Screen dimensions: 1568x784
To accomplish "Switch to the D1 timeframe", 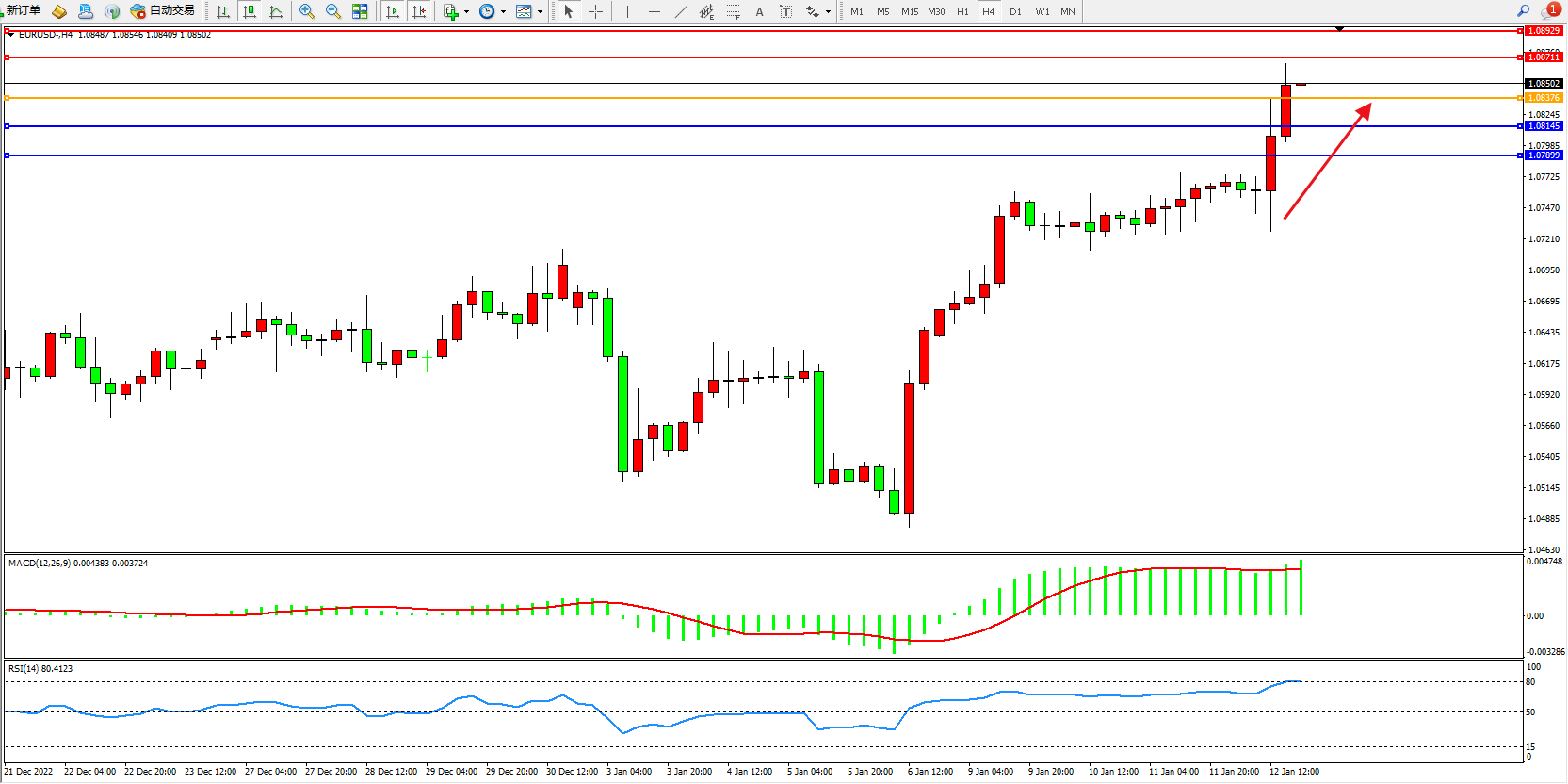I will [x=1015, y=11].
